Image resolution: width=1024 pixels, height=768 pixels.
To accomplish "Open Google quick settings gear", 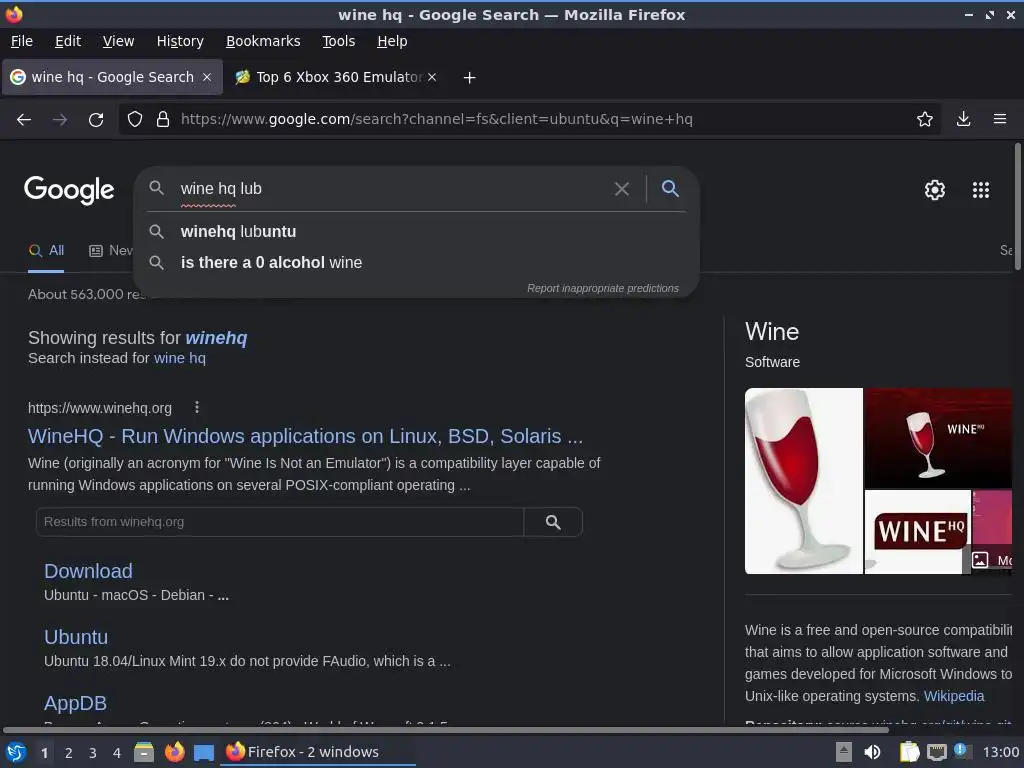I will [935, 189].
